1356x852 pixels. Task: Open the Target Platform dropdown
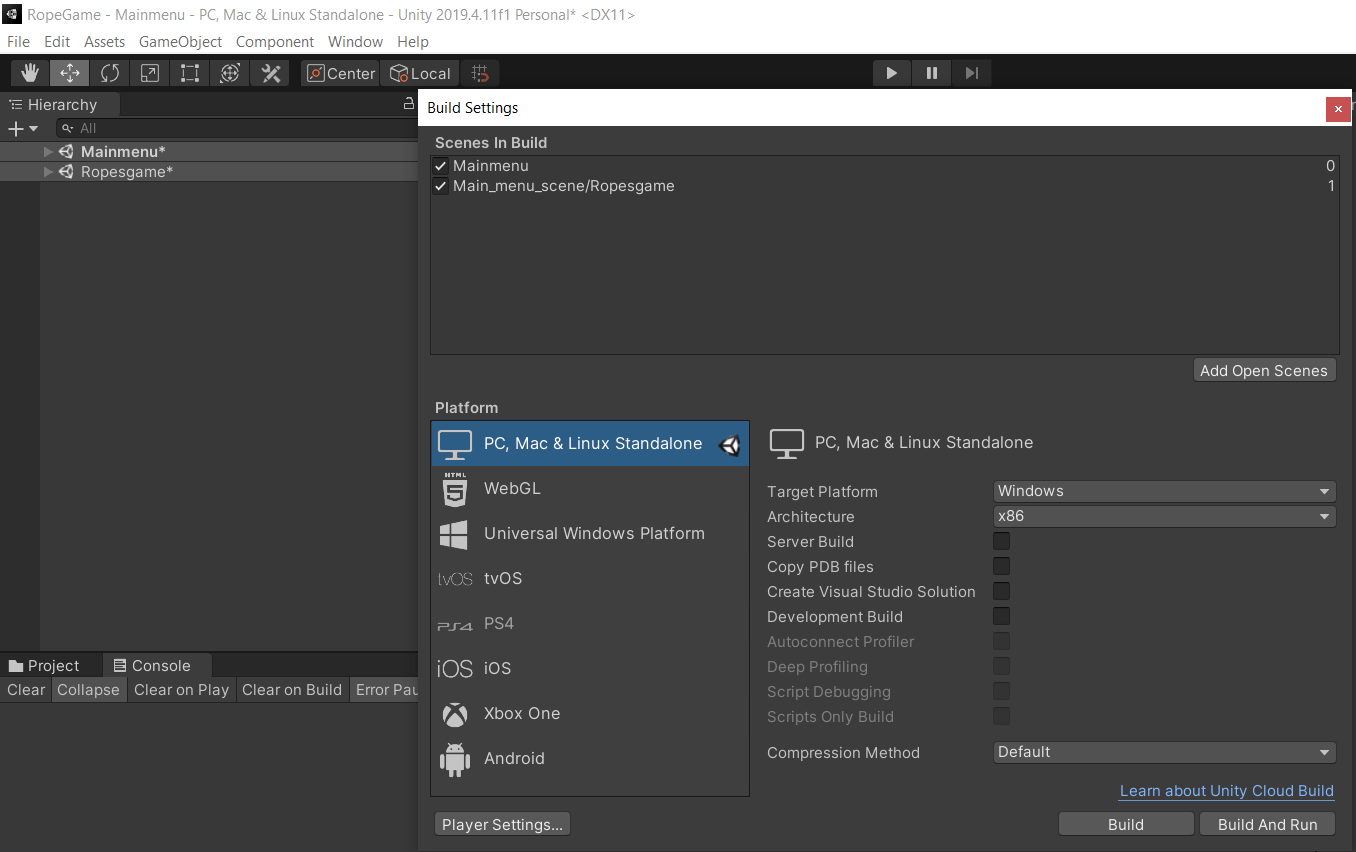pyautogui.click(x=1165, y=491)
